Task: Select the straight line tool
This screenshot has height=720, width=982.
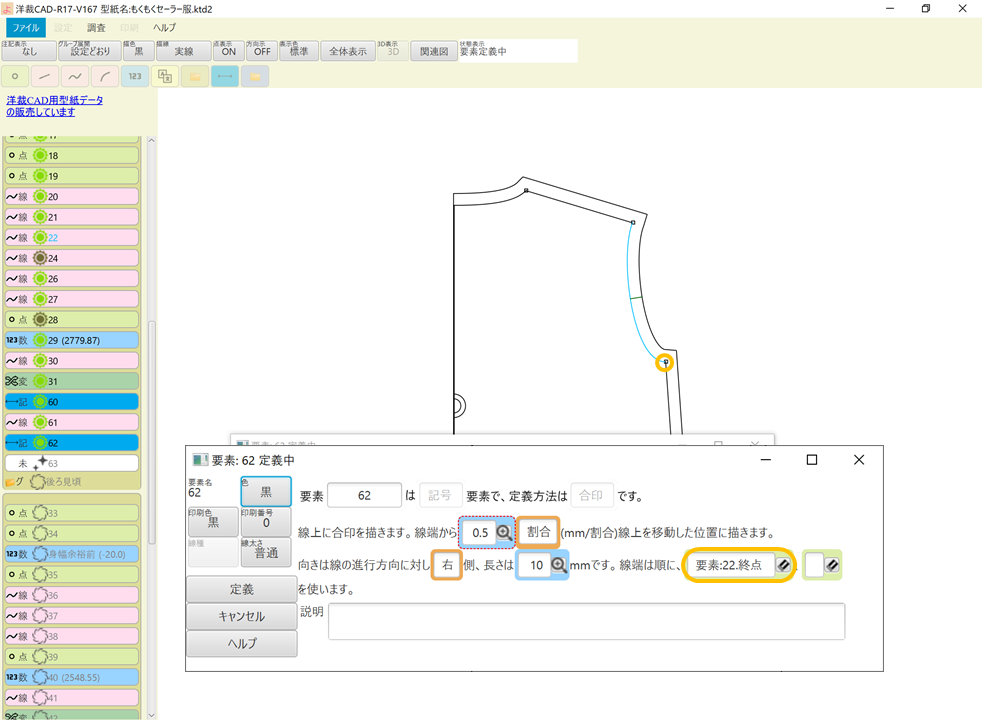Action: [x=43, y=76]
